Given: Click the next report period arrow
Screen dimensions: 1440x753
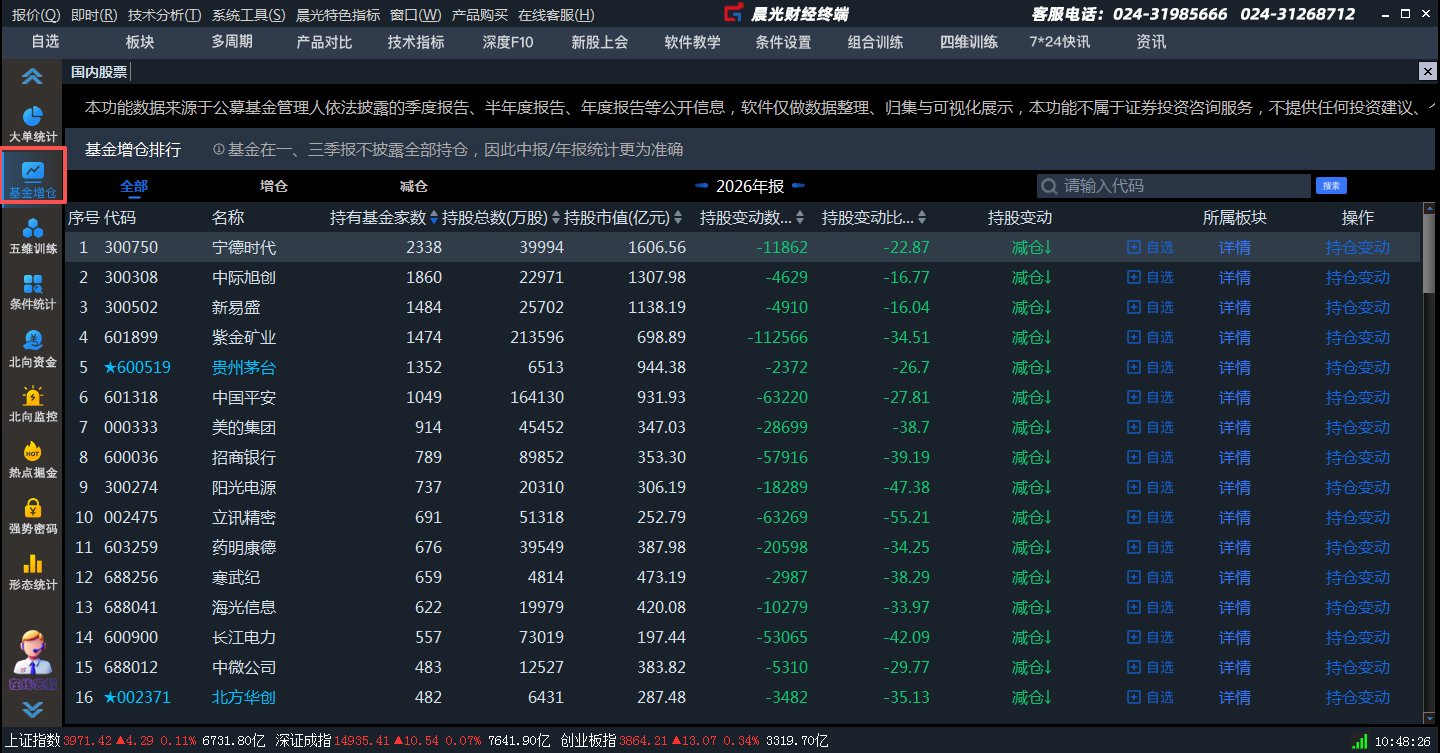Looking at the screenshot, I should coord(797,186).
